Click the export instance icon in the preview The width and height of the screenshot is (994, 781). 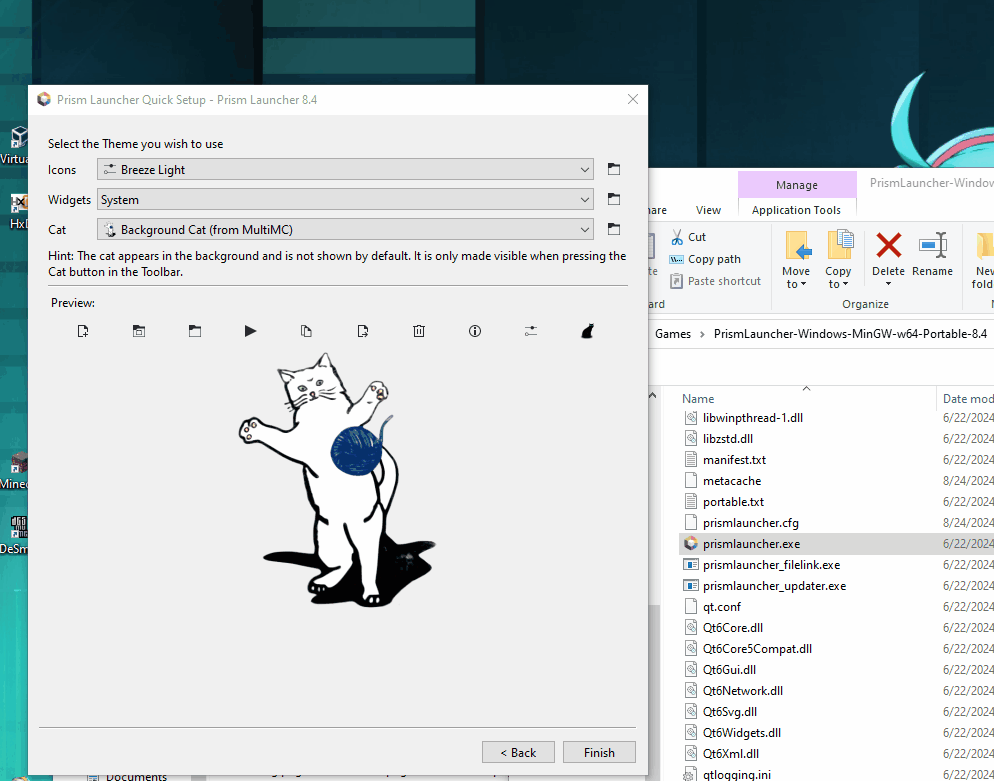tap(363, 331)
